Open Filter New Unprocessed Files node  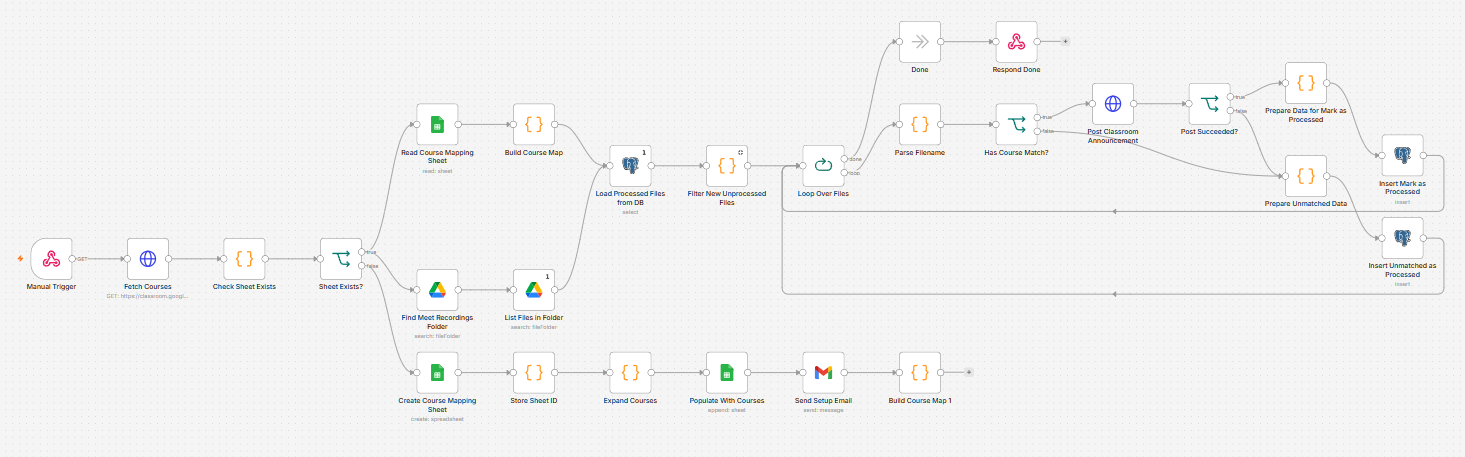[x=727, y=166]
